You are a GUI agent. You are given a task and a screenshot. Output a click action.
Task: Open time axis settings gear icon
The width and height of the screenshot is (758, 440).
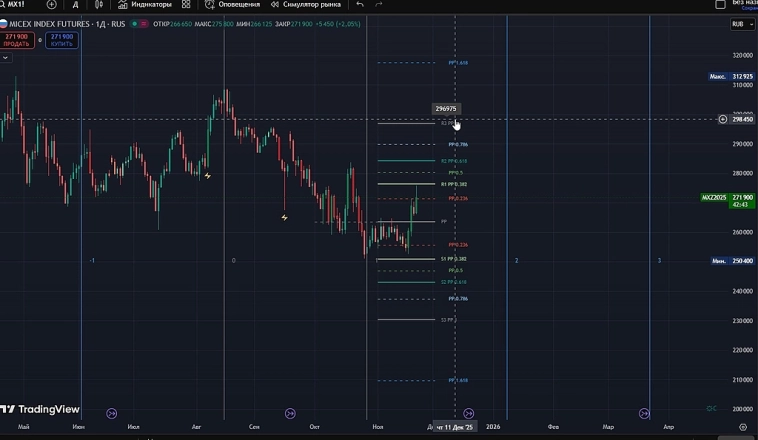(x=743, y=427)
